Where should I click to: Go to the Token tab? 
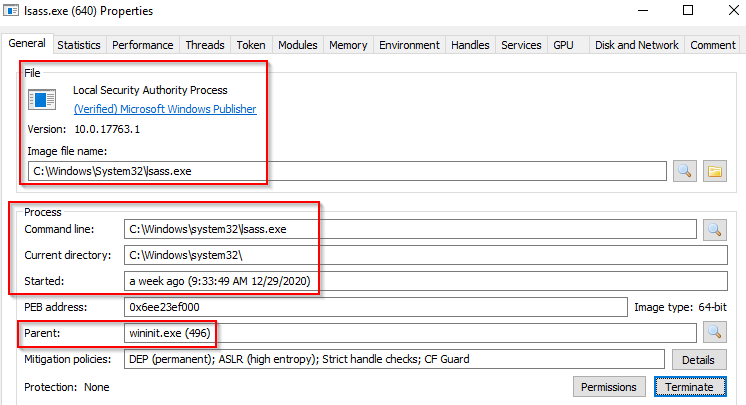click(251, 45)
